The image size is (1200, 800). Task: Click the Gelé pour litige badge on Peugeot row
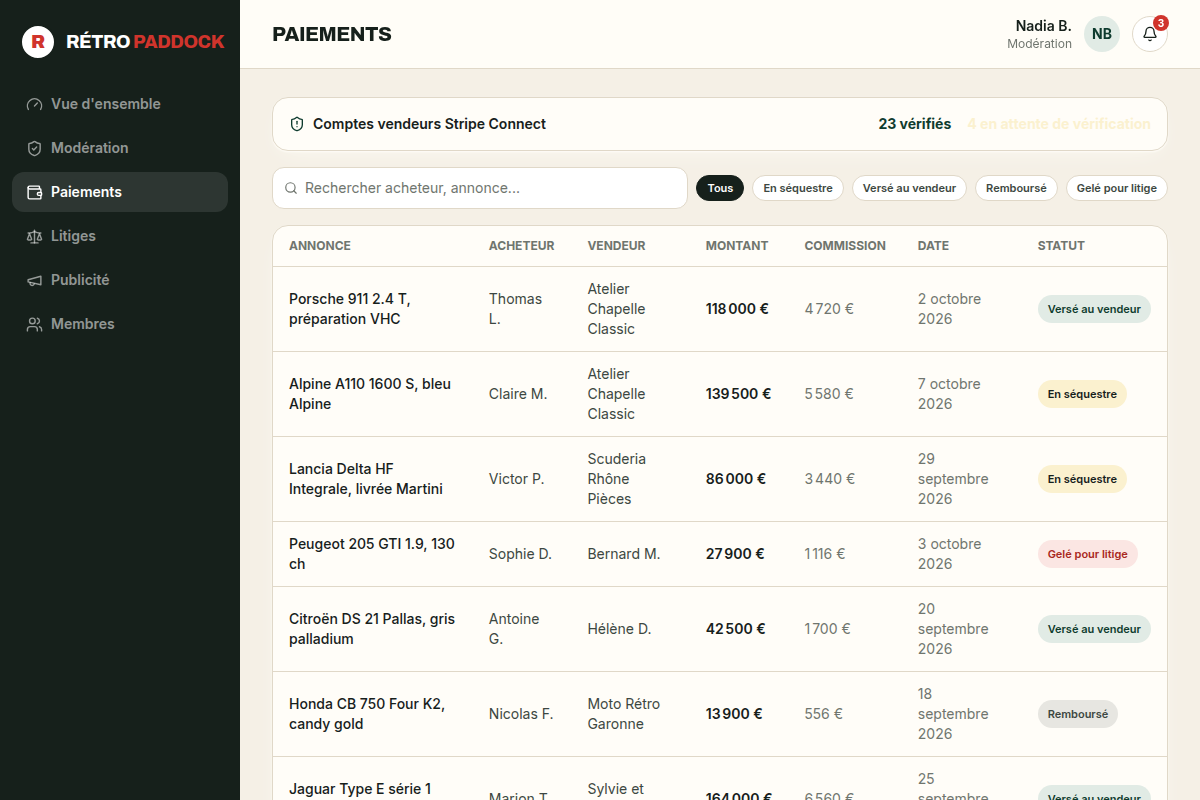click(1087, 554)
